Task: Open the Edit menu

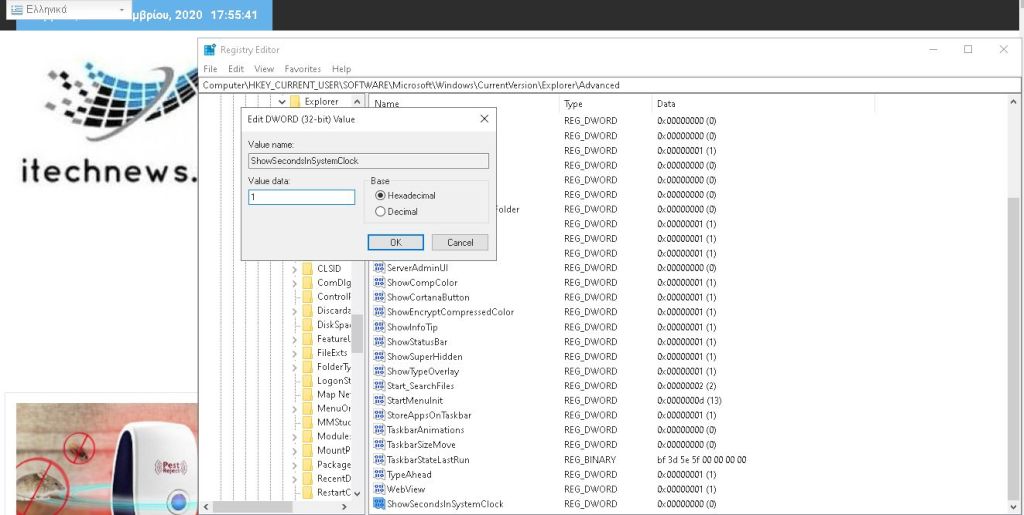Action: (x=236, y=69)
